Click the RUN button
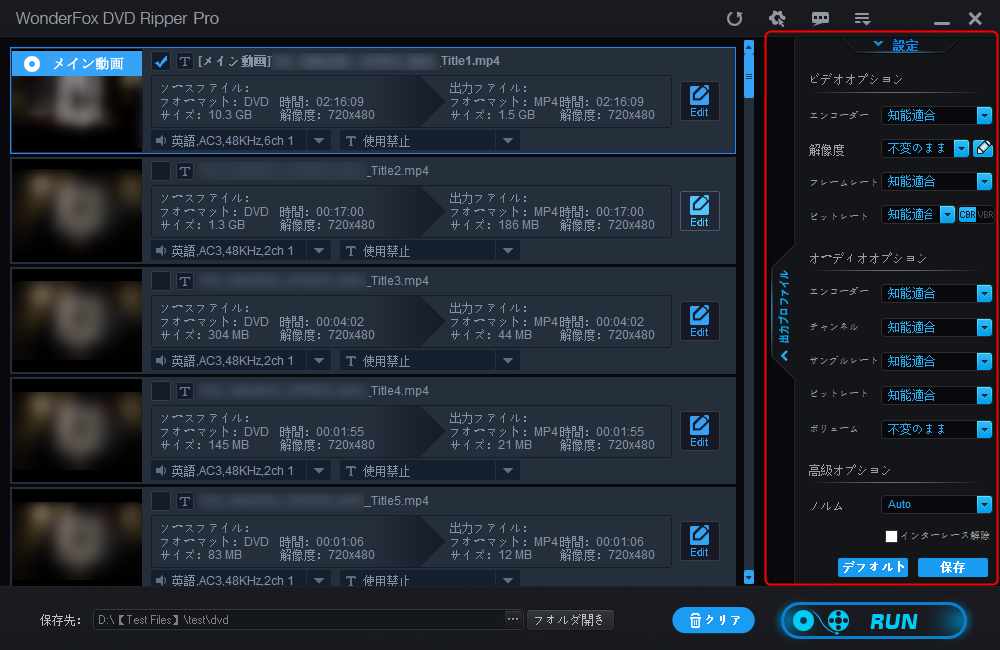The height and width of the screenshot is (650, 1000). point(874,621)
